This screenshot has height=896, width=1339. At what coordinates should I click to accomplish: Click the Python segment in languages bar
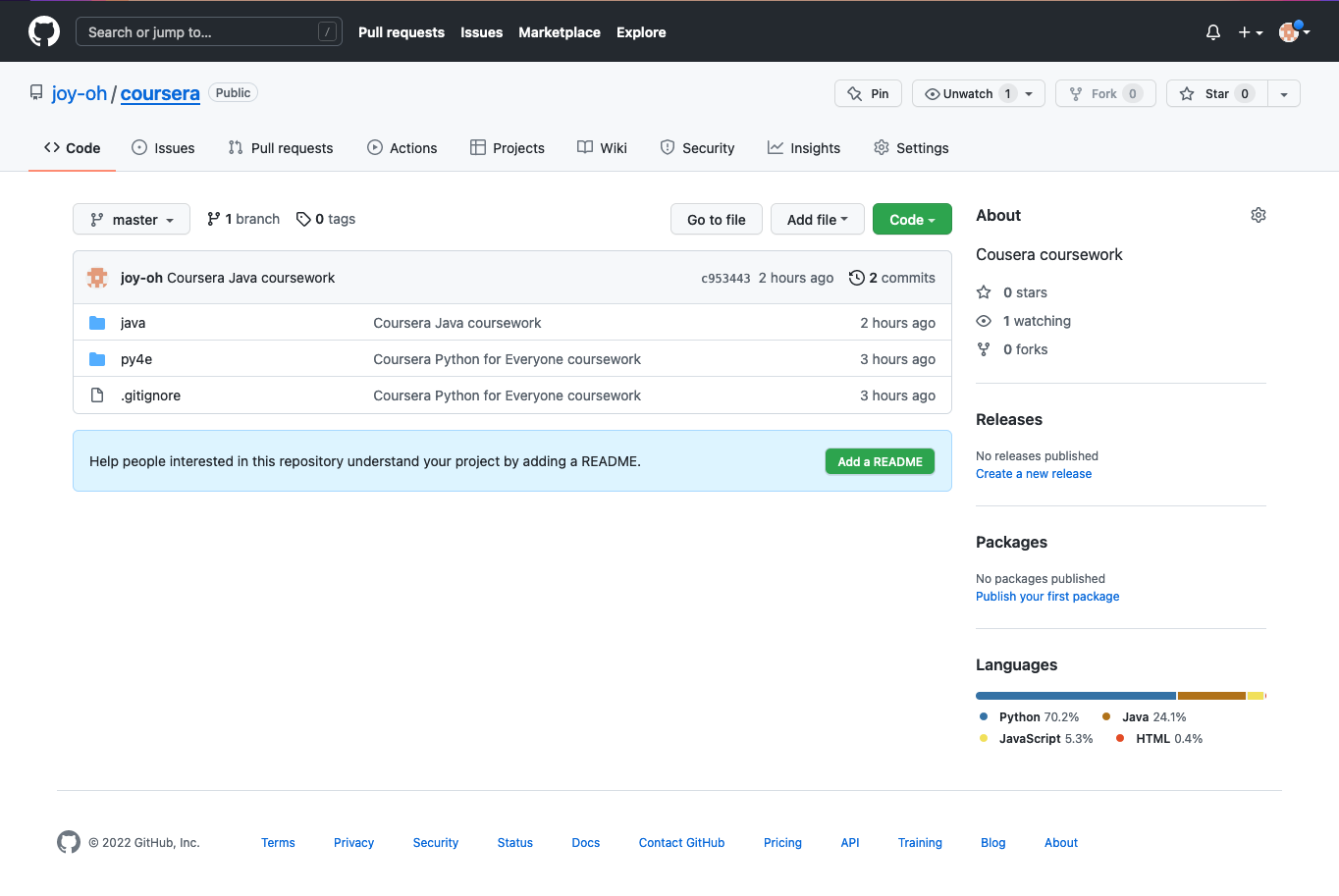coord(1075,696)
